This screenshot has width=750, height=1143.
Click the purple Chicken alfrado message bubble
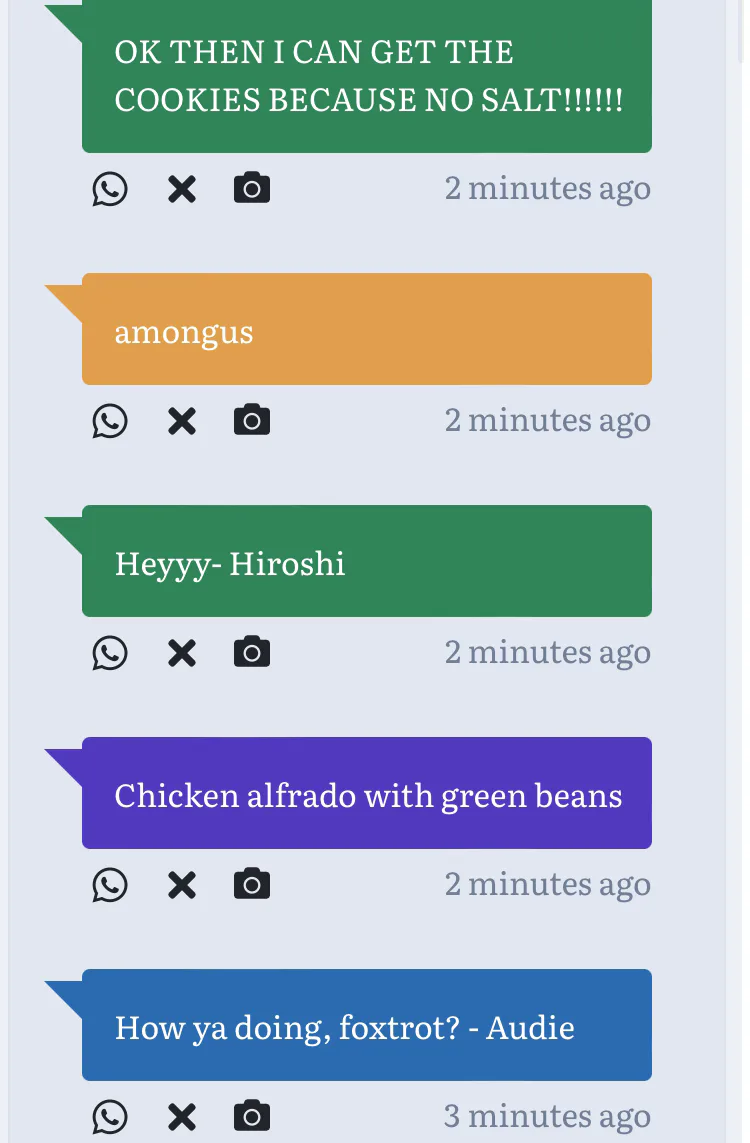[366, 793]
